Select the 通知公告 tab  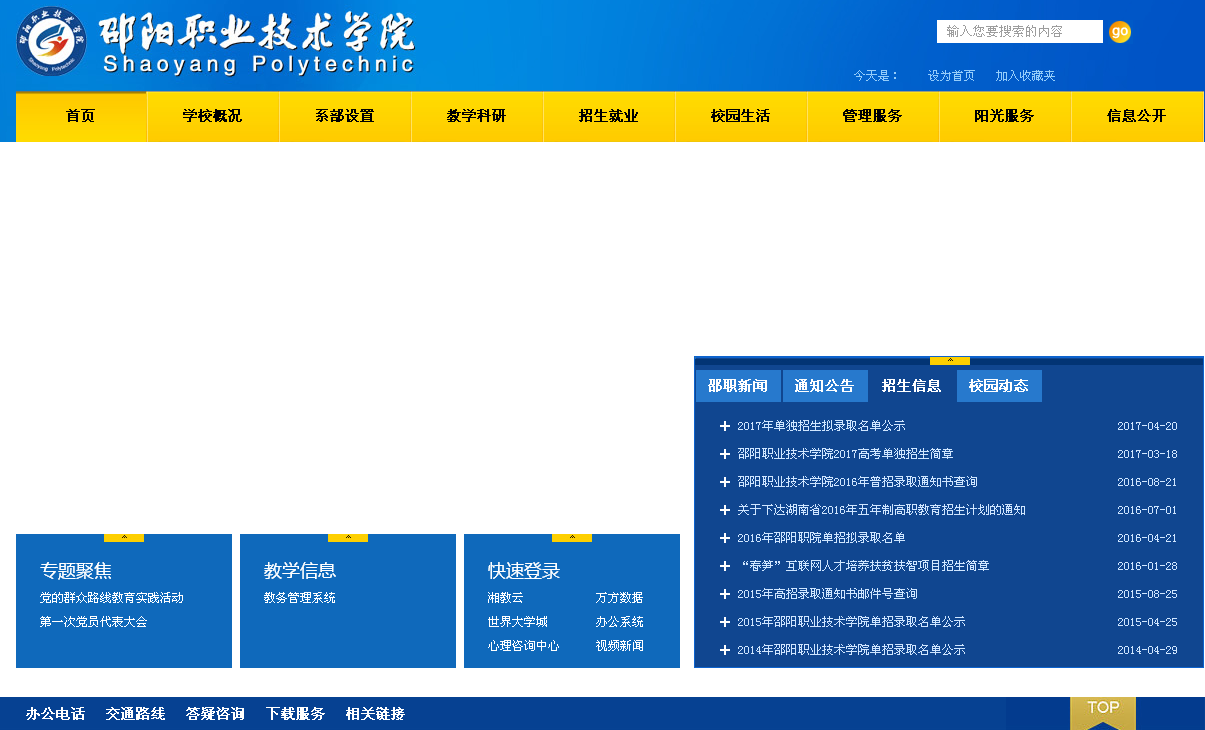(824, 386)
